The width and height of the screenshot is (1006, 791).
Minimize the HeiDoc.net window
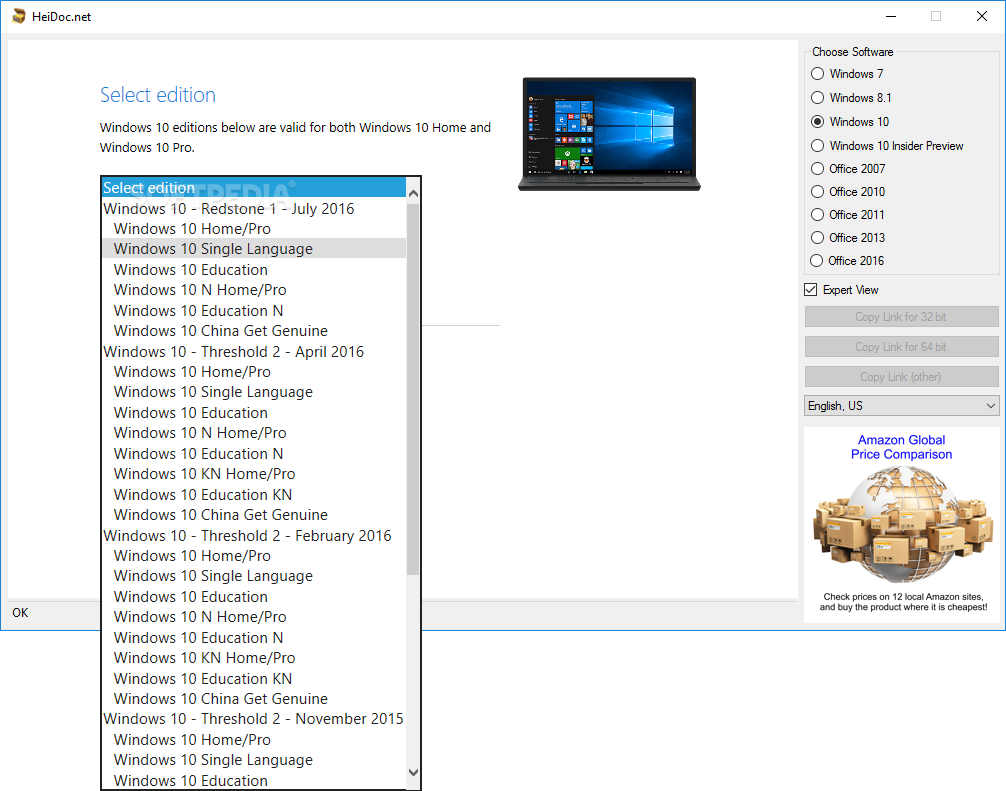[x=891, y=16]
